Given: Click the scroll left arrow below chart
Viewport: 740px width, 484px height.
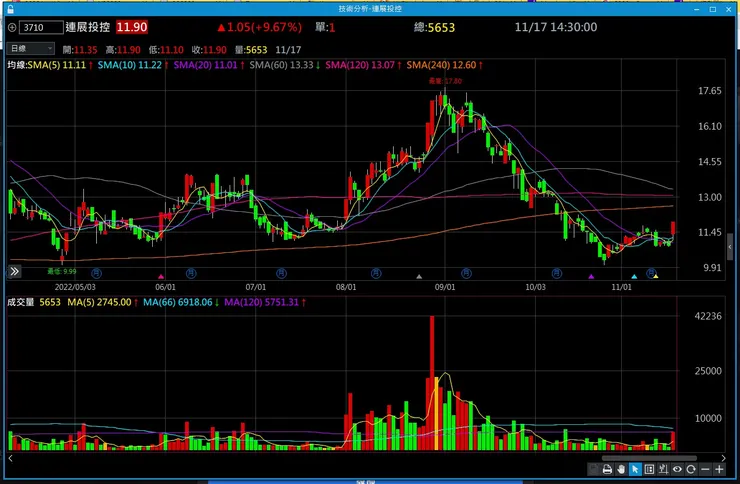Looking at the screenshot, I should pos(10,458).
